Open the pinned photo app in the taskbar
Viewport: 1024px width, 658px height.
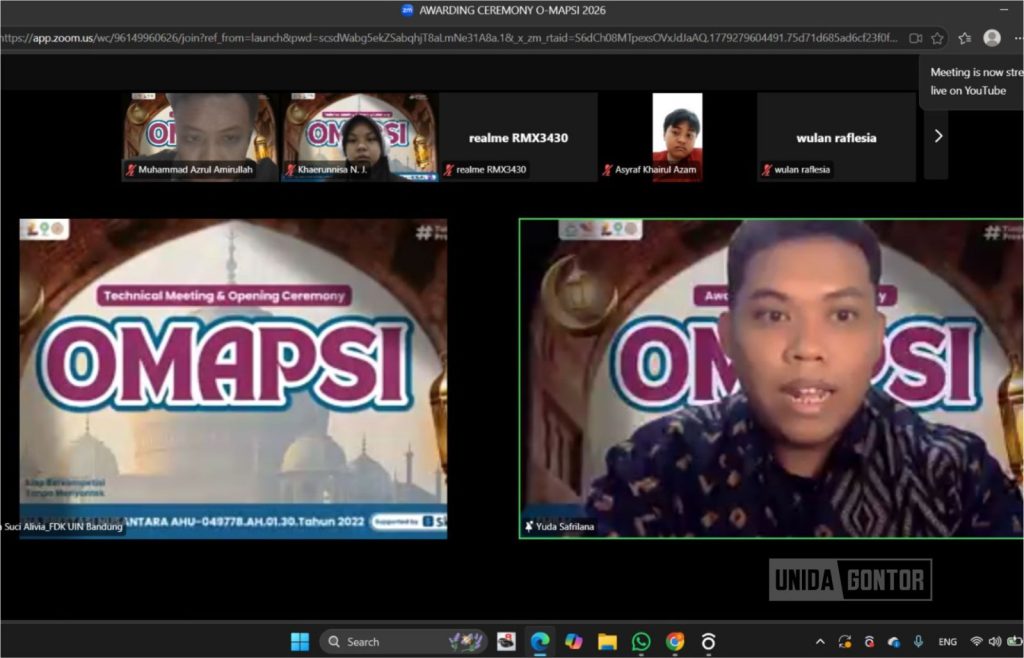pyautogui.click(x=505, y=642)
